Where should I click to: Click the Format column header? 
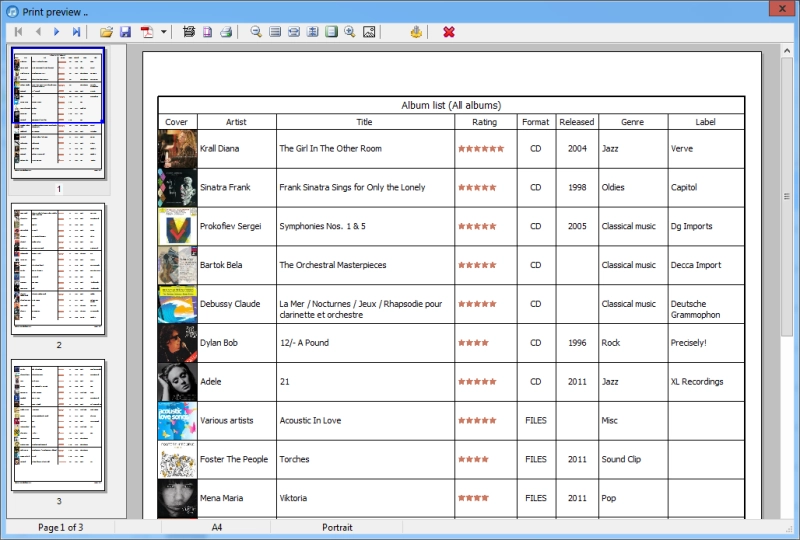coord(536,122)
